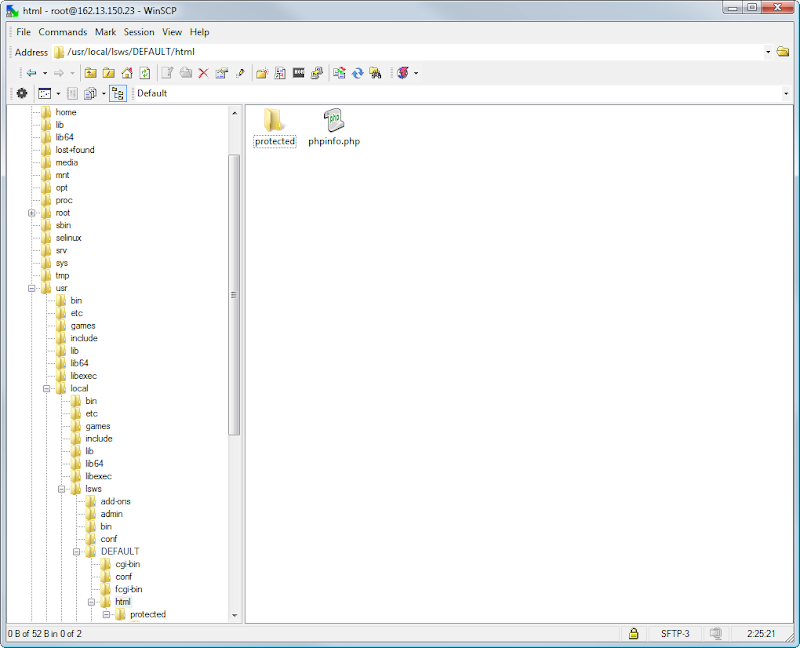Toggle the directory tree panel button
800x648 pixels.
coord(118,93)
